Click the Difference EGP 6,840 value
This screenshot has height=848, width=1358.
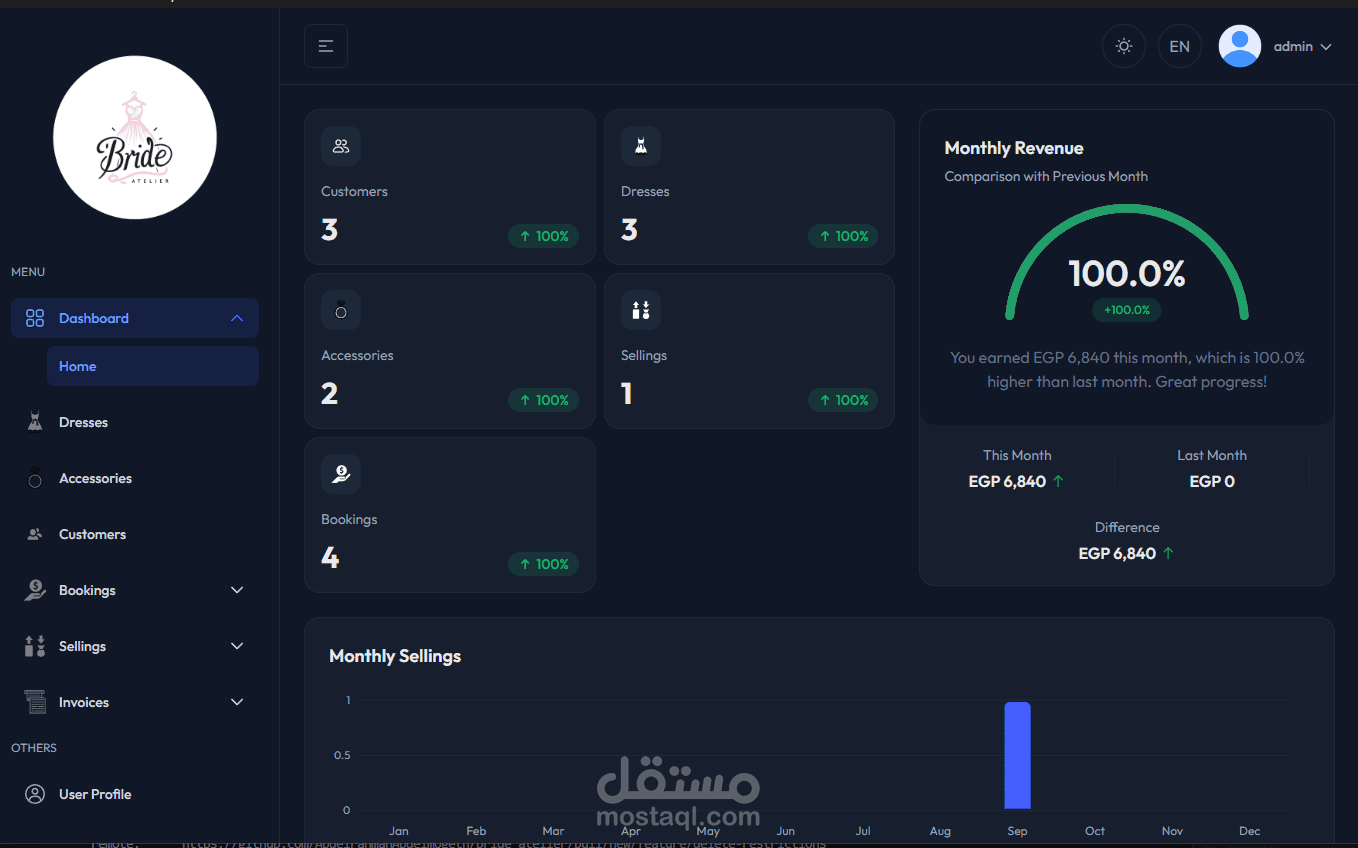pos(1117,553)
